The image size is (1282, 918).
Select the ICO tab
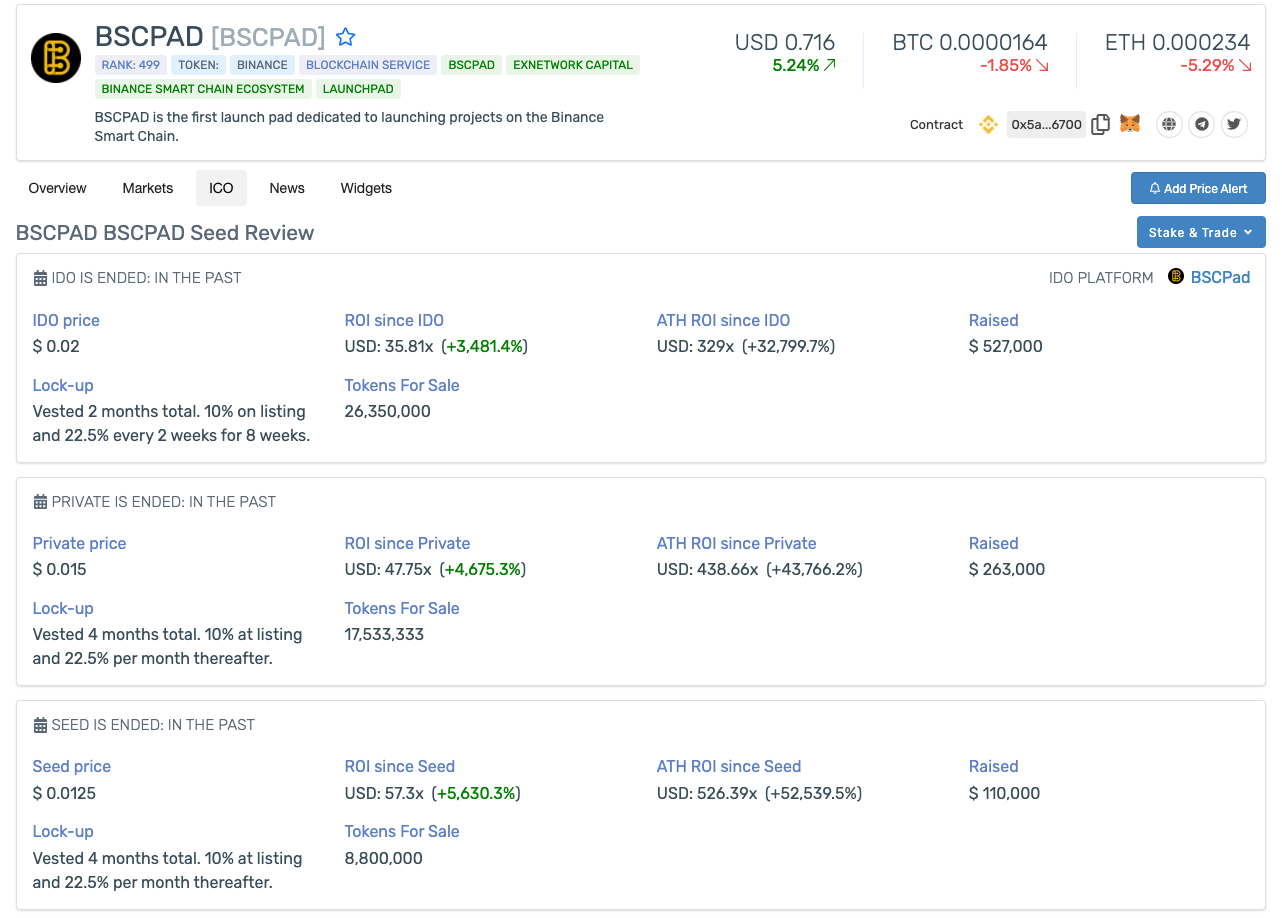pyautogui.click(x=221, y=188)
